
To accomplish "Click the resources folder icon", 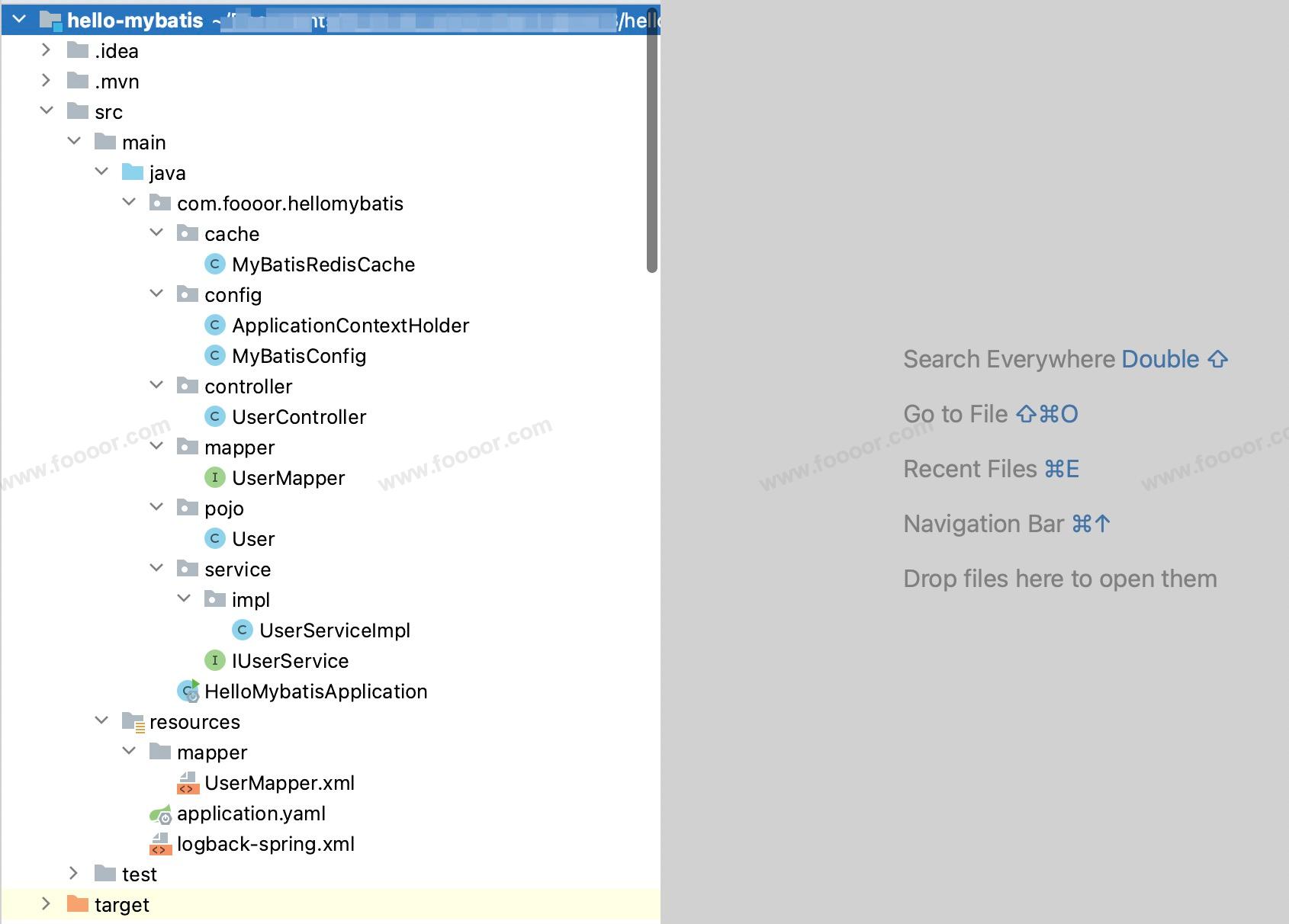I will click(x=133, y=722).
